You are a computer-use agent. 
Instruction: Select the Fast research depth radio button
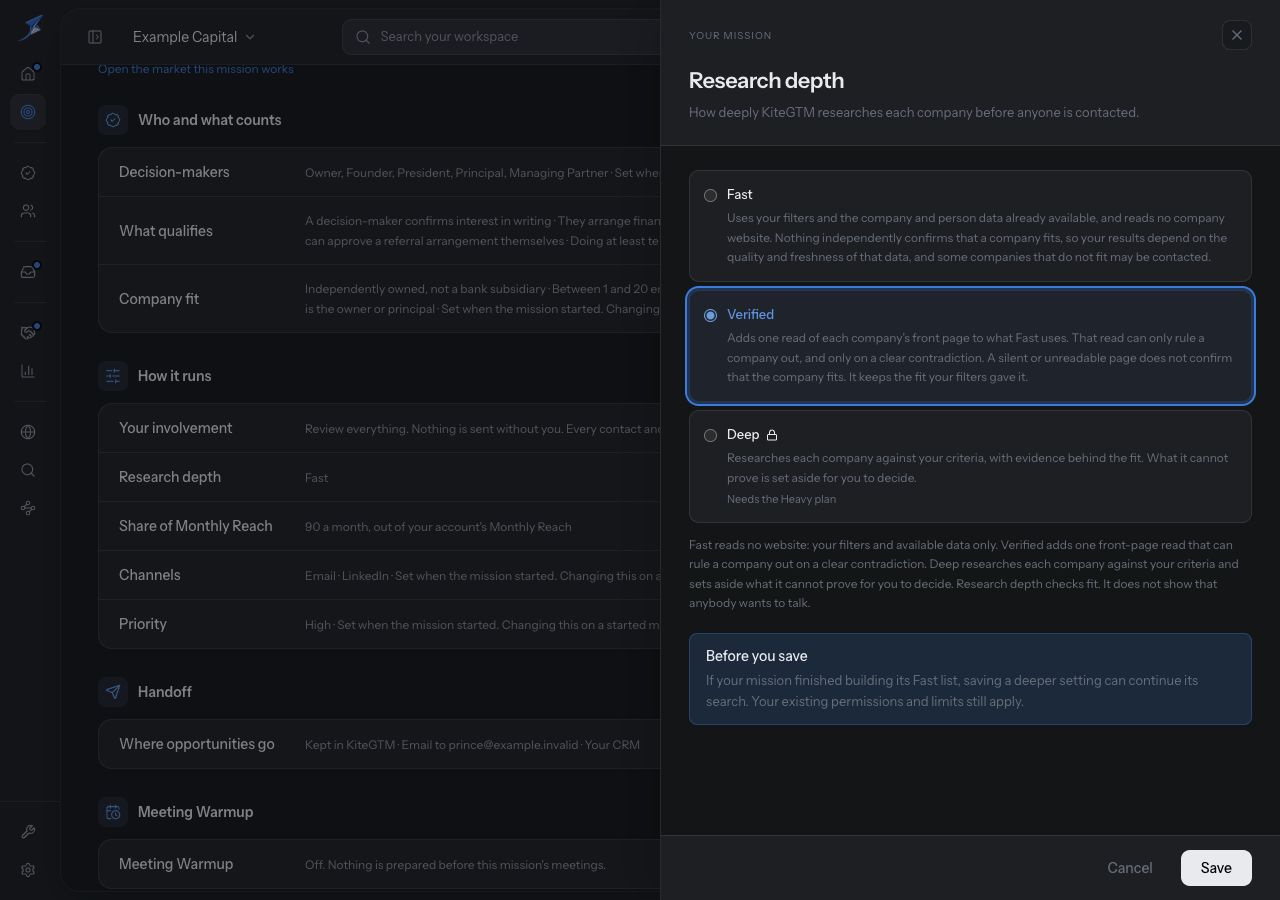tap(710, 195)
